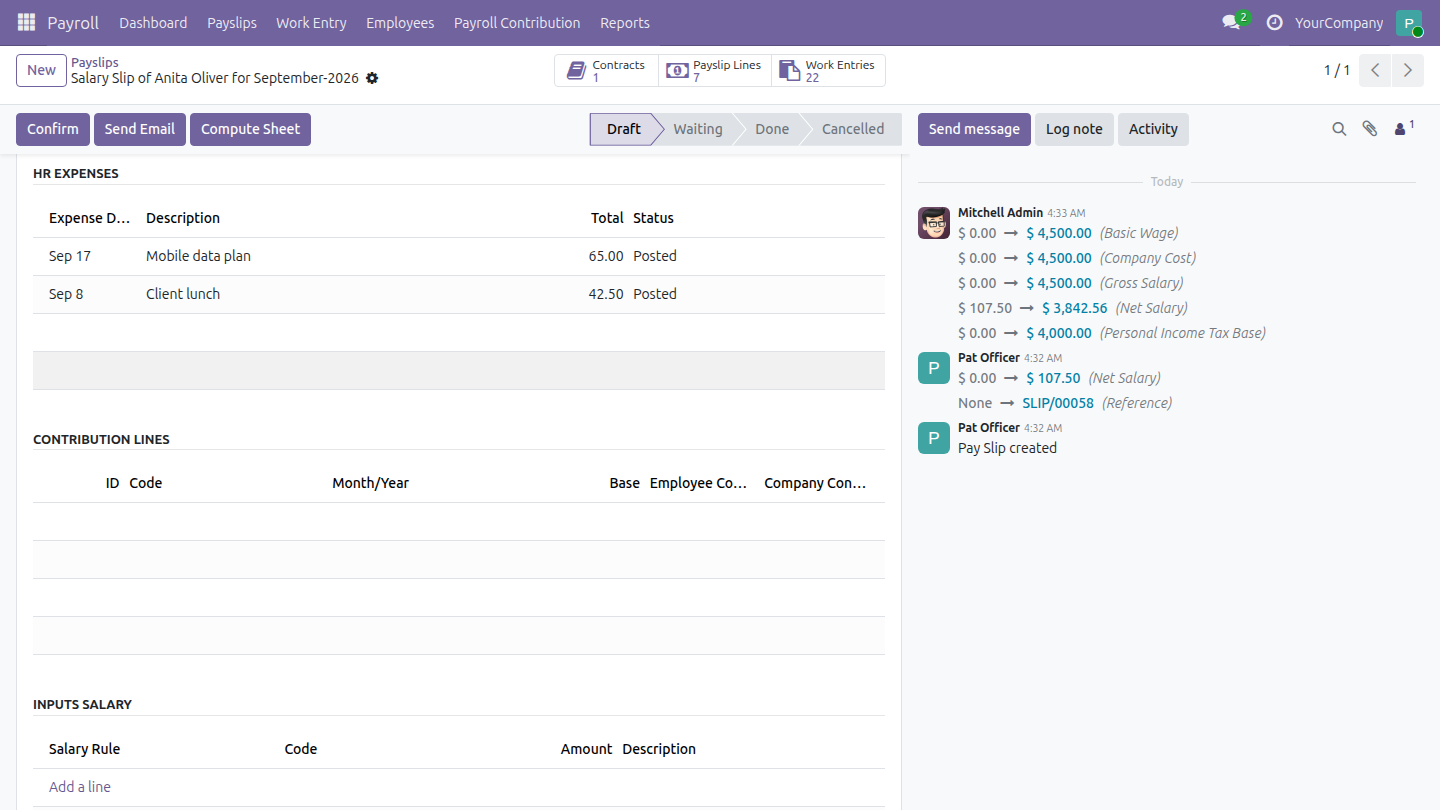Open Contracts smart button
This screenshot has height=810, width=1440.
606,71
